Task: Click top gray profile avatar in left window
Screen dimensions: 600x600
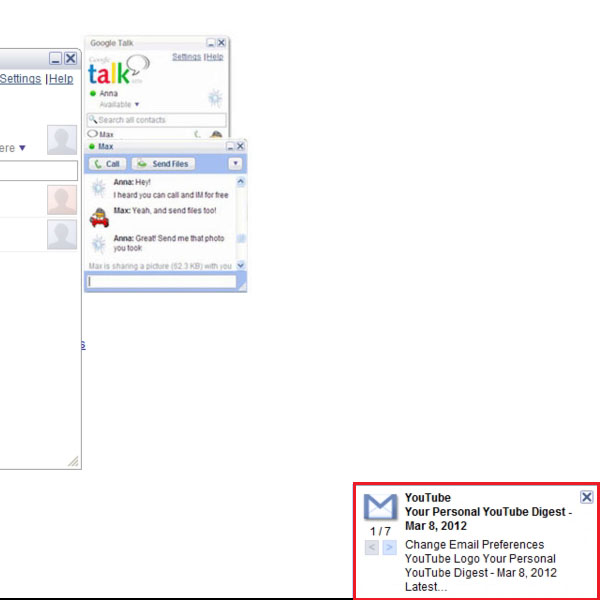Action: (x=62, y=140)
